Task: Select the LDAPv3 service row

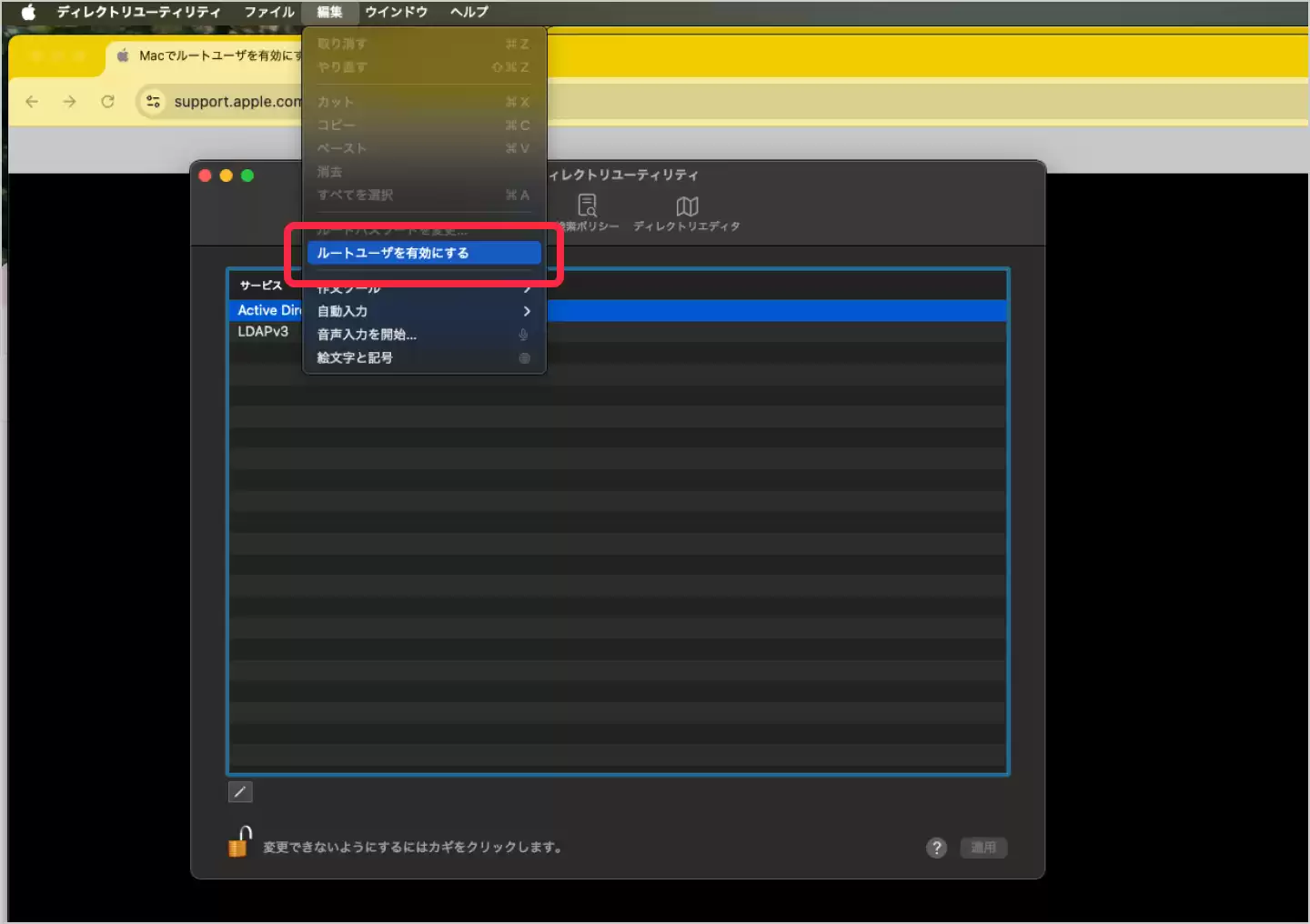Action: [263, 332]
